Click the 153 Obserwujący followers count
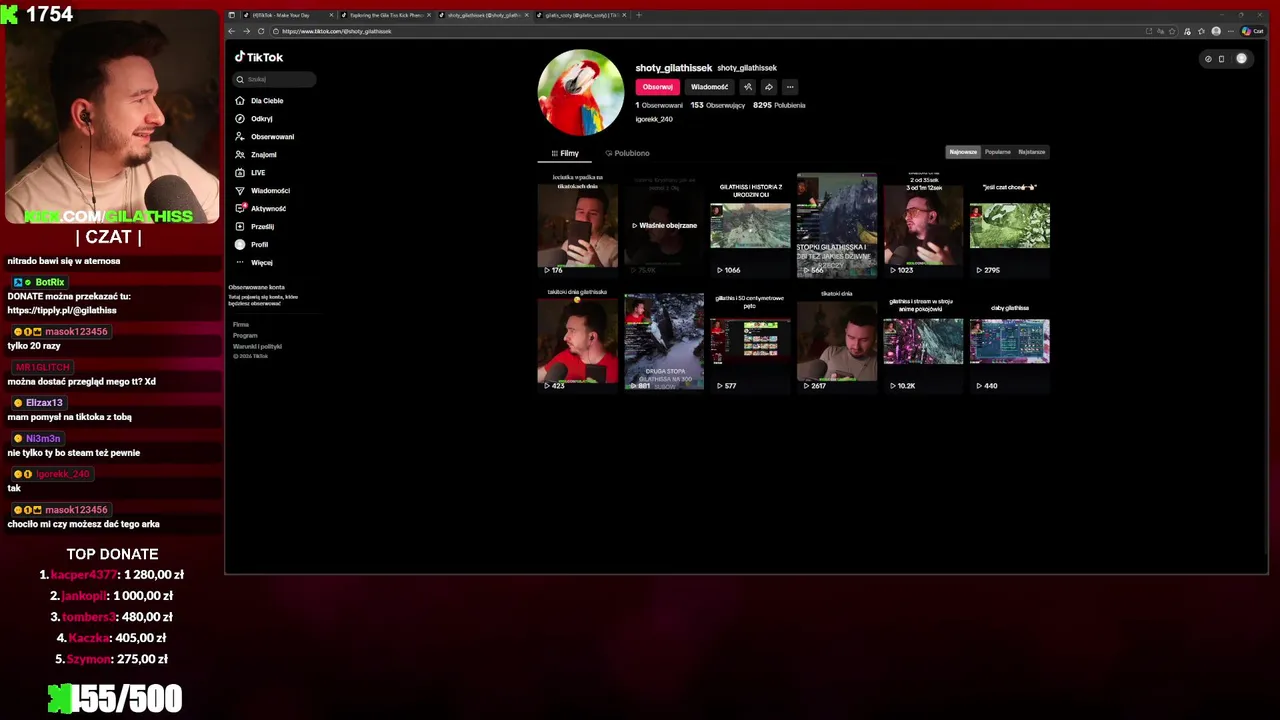1280x720 pixels. tap(718, 105)
